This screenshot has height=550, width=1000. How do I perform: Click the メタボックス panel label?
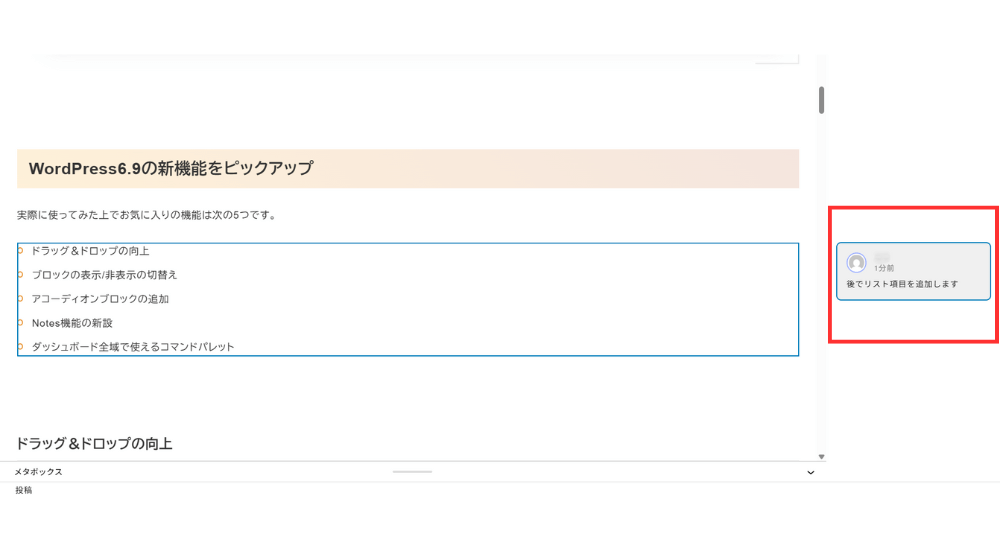coord(38,472)
